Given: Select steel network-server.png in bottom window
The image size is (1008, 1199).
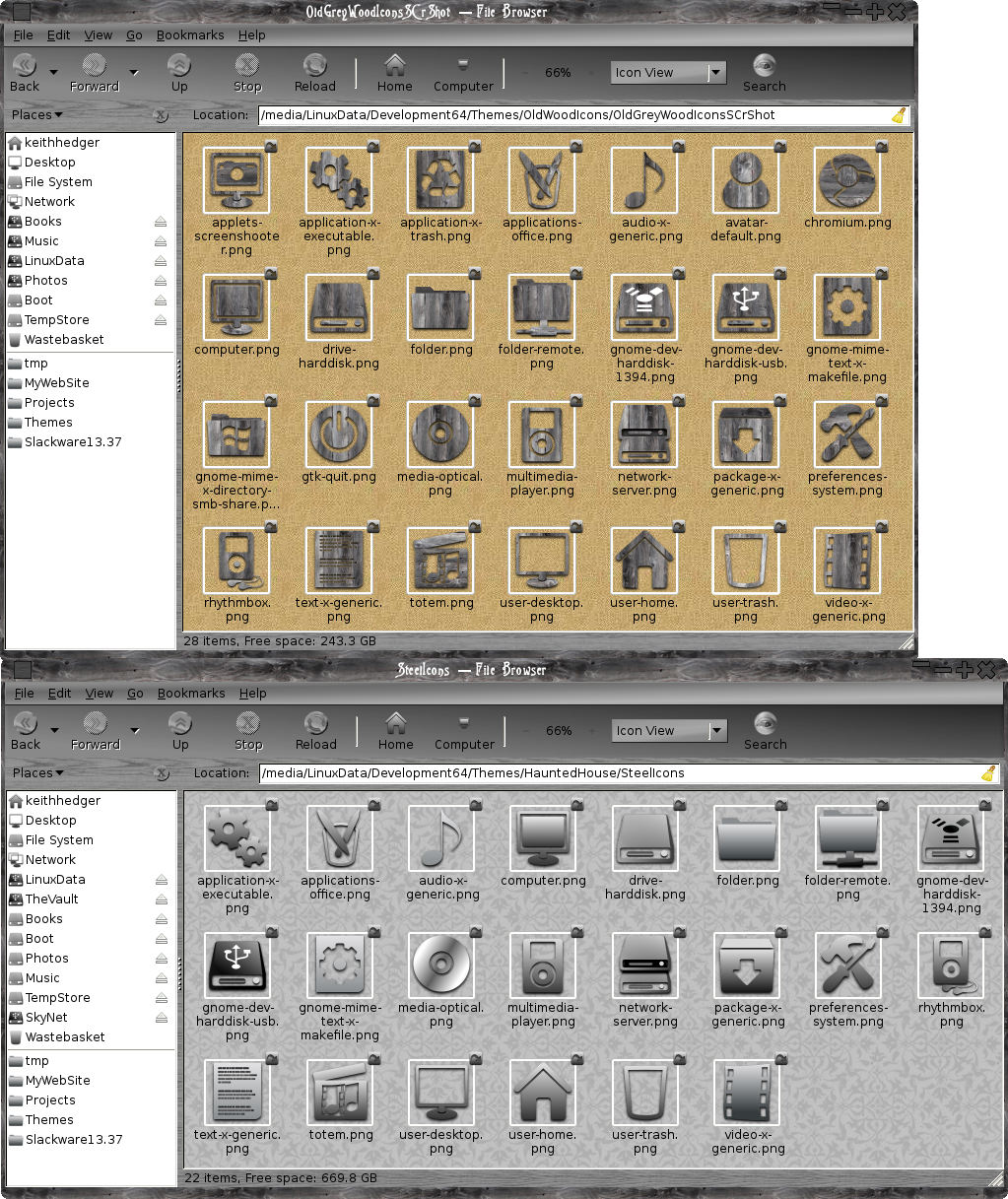Looking at the screenshot, I should (x=645, y=966).
